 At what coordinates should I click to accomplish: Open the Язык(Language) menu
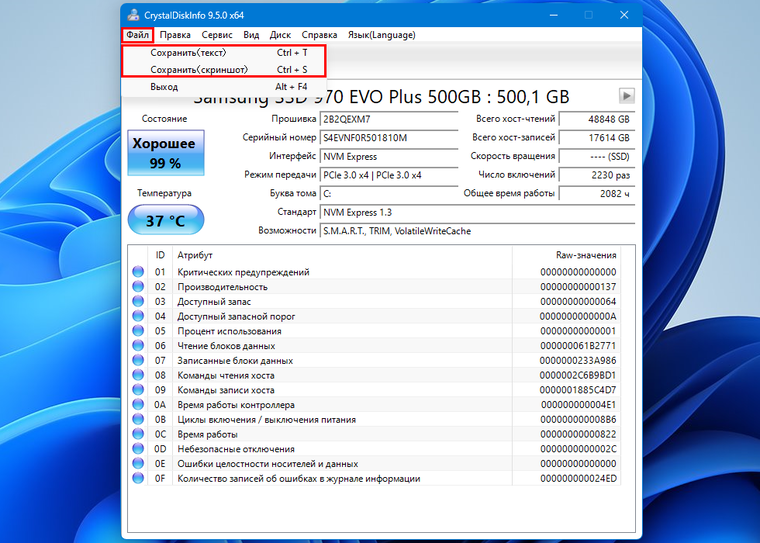tap(381, 35)
